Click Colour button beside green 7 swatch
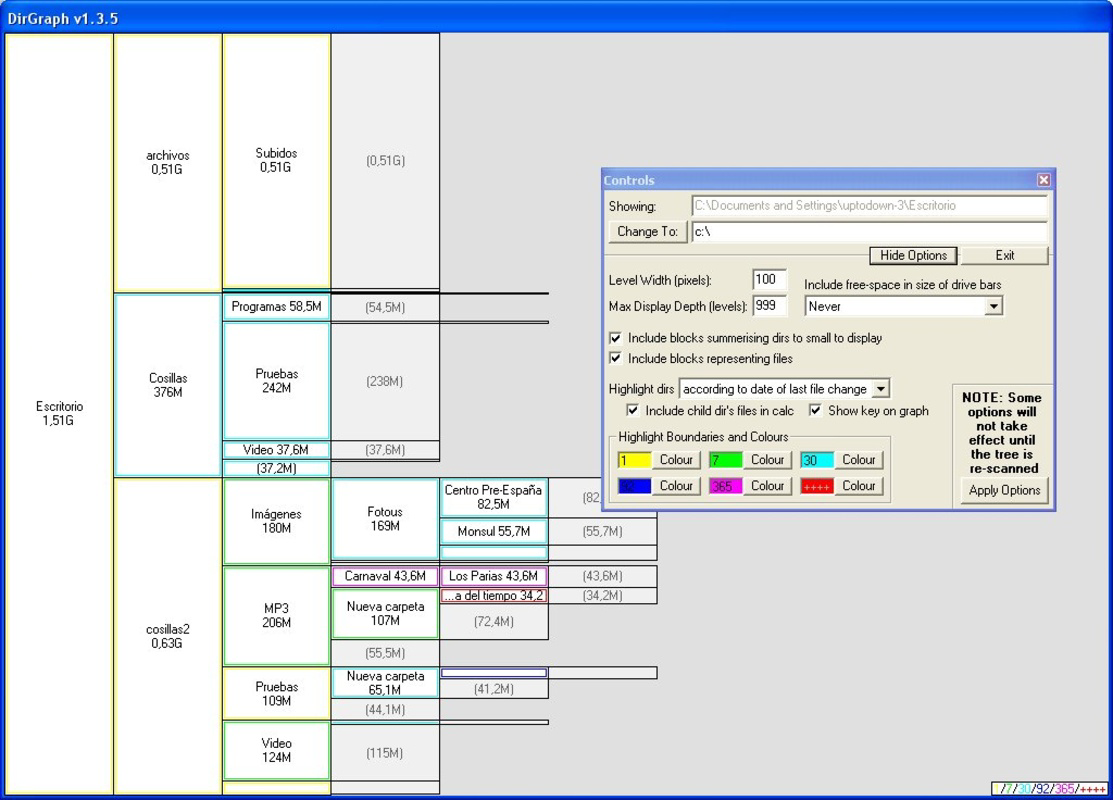This screenshot has height=800, width=1113. coord(767,460)
